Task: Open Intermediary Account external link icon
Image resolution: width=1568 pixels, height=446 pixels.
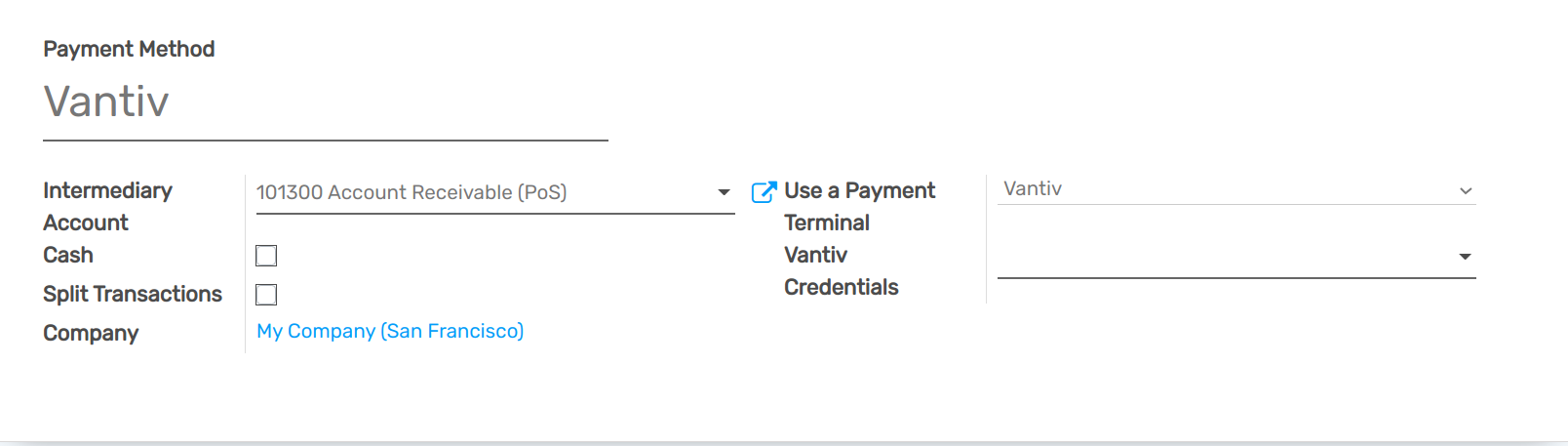Action: 764,191
